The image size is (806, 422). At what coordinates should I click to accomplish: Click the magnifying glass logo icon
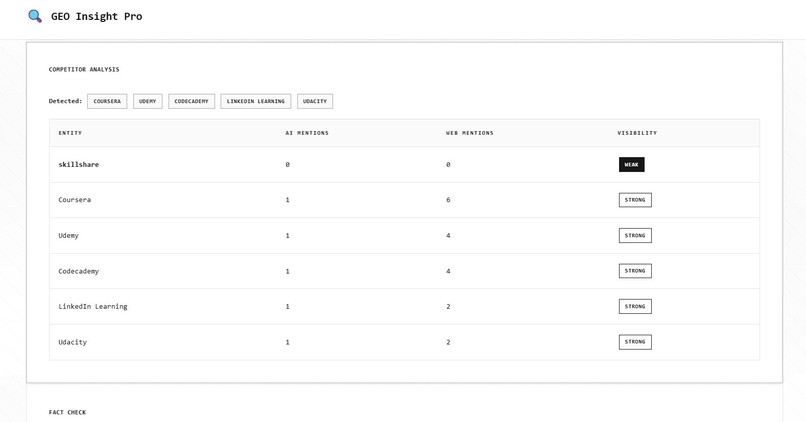(x=35, y=16)
